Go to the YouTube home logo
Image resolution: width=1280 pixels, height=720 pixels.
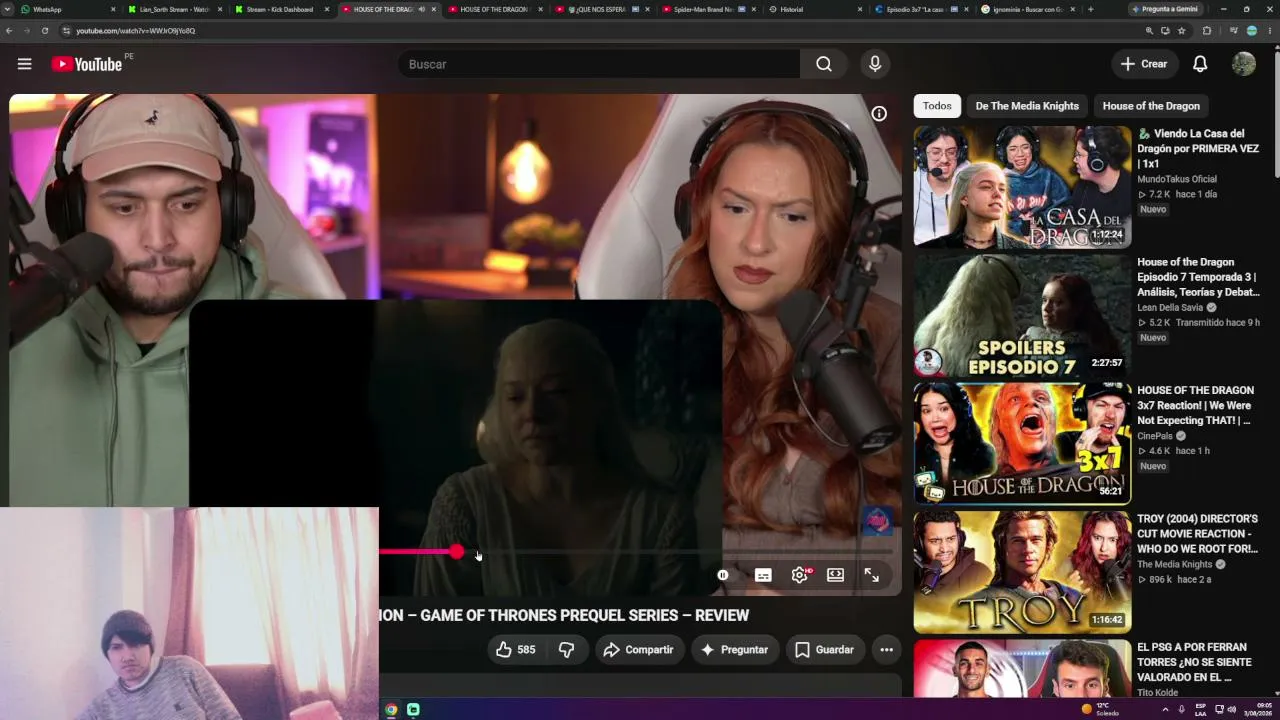click(x=88, y=64)
